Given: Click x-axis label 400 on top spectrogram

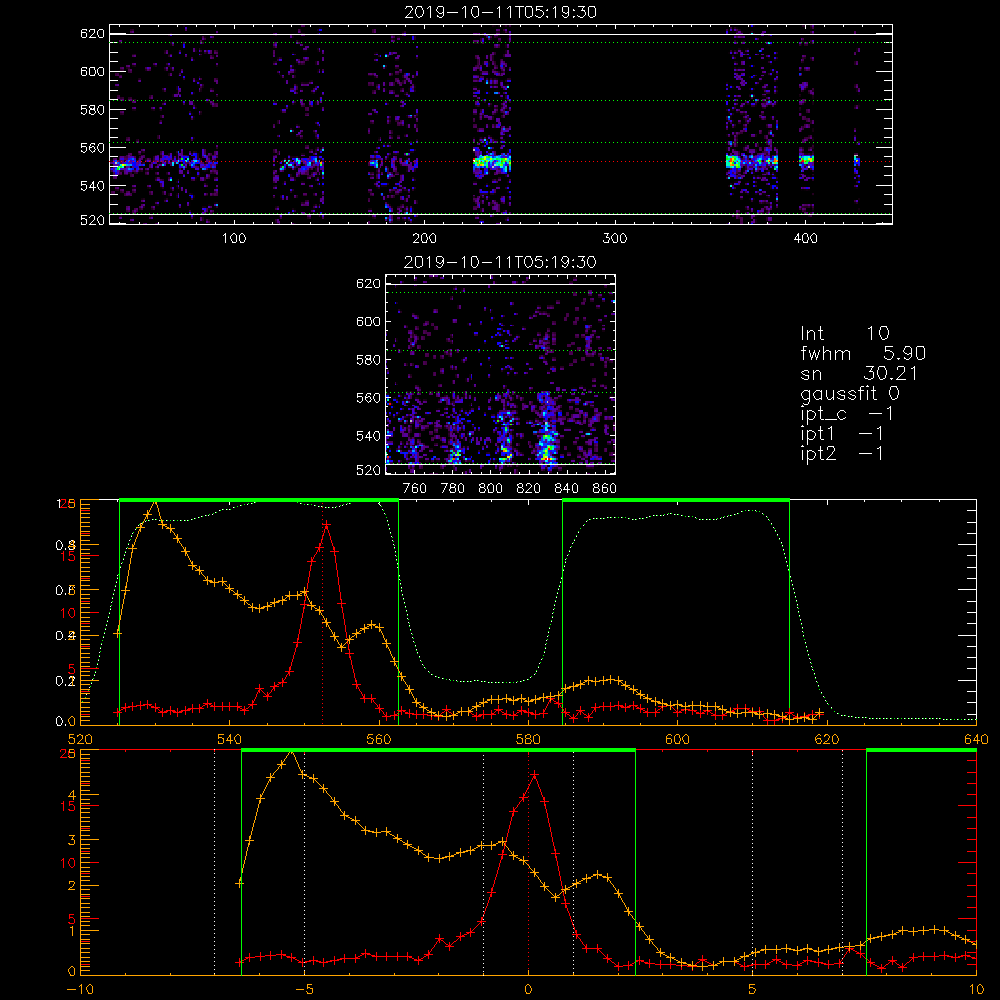Looking at the screenshot, I should click(805, 239).
